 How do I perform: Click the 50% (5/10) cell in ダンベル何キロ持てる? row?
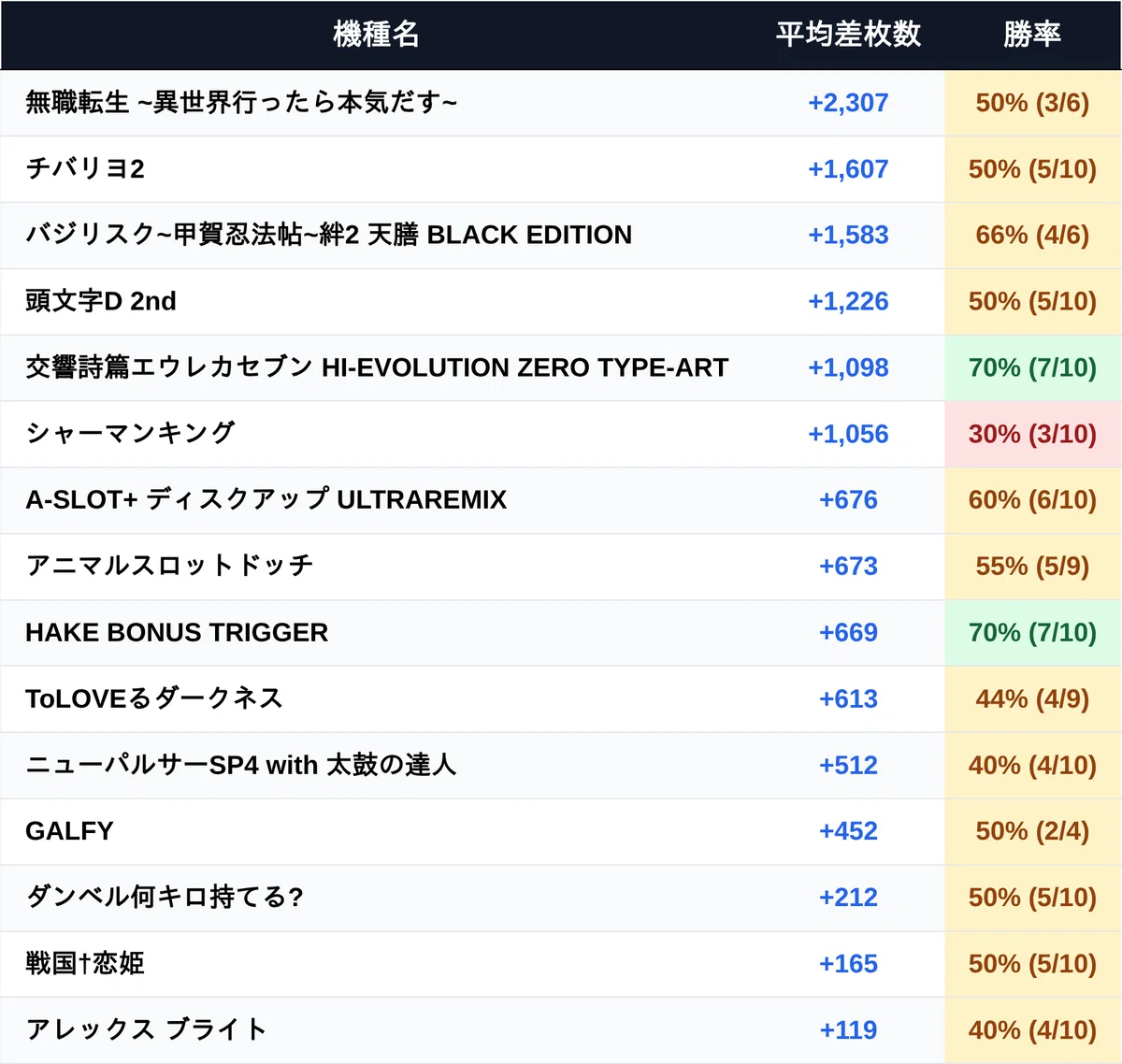coord(1032,897)
